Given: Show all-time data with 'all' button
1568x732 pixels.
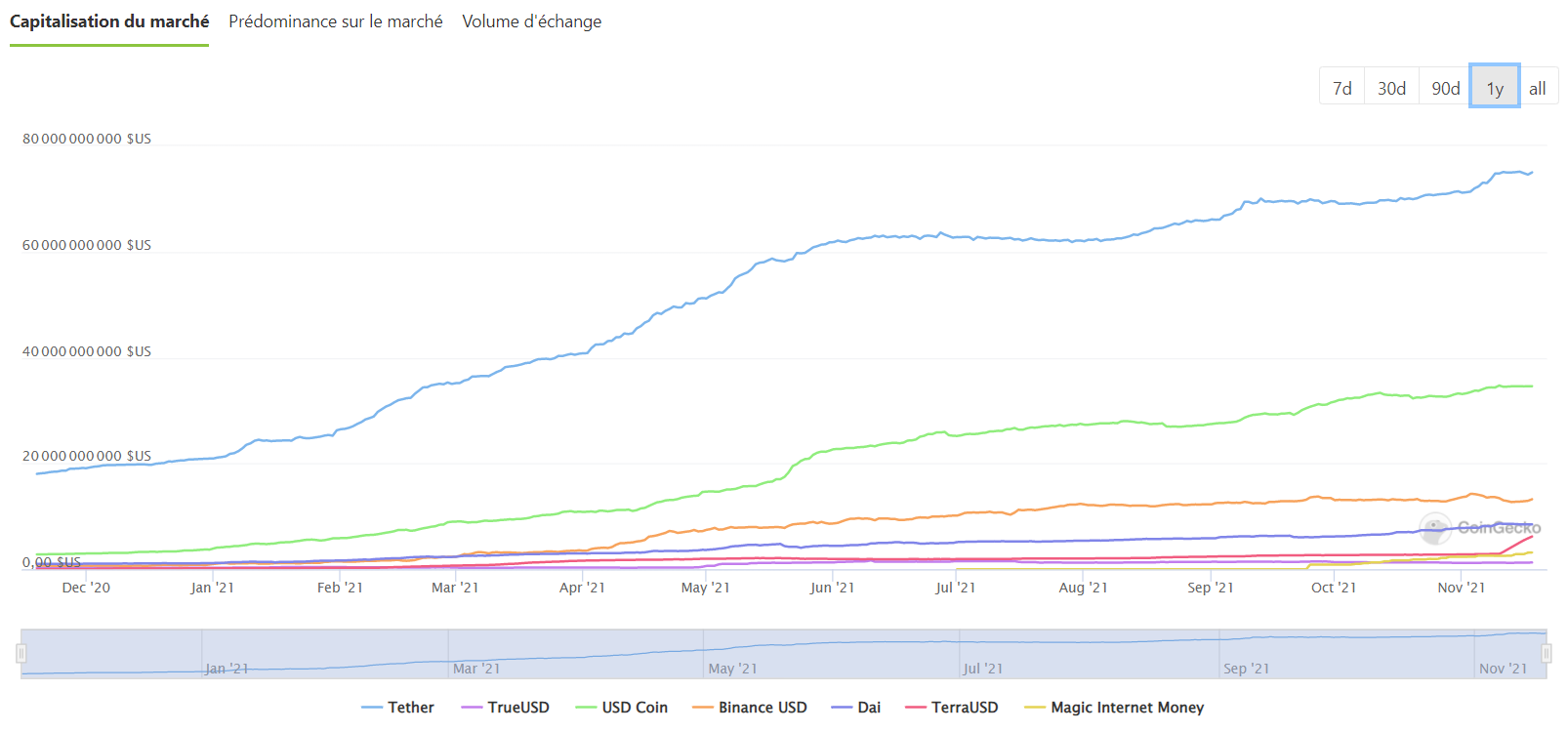Looking at the screenshot, I should (1537, 88).
